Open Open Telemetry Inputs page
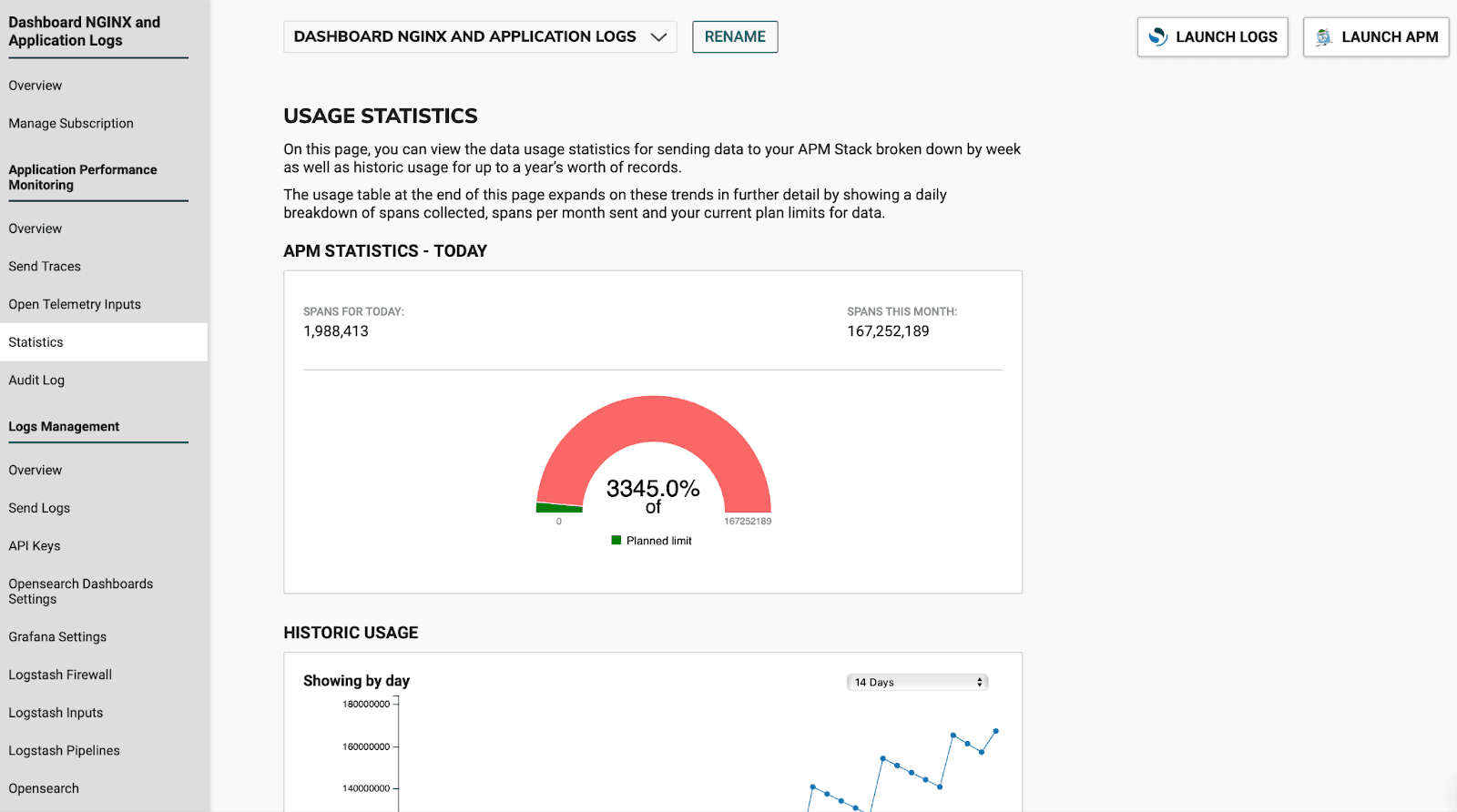Viewport: 1457px width, 812px height. click(x=75, y=304)
